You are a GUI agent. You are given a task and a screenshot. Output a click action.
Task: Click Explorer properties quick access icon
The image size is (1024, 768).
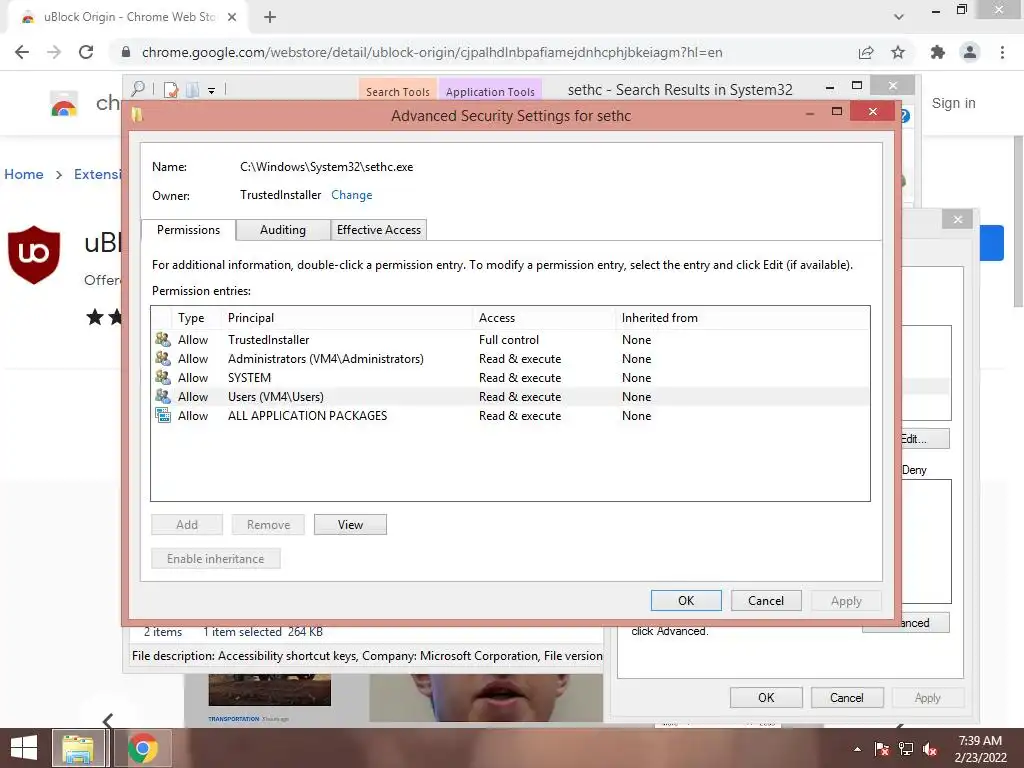(171, 90)
